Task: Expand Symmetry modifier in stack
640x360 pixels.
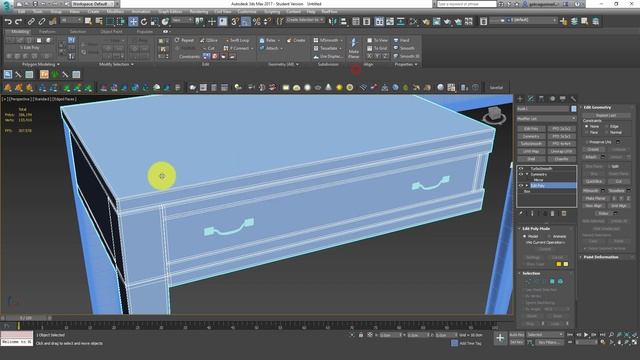Action: [x=527, y=174]
